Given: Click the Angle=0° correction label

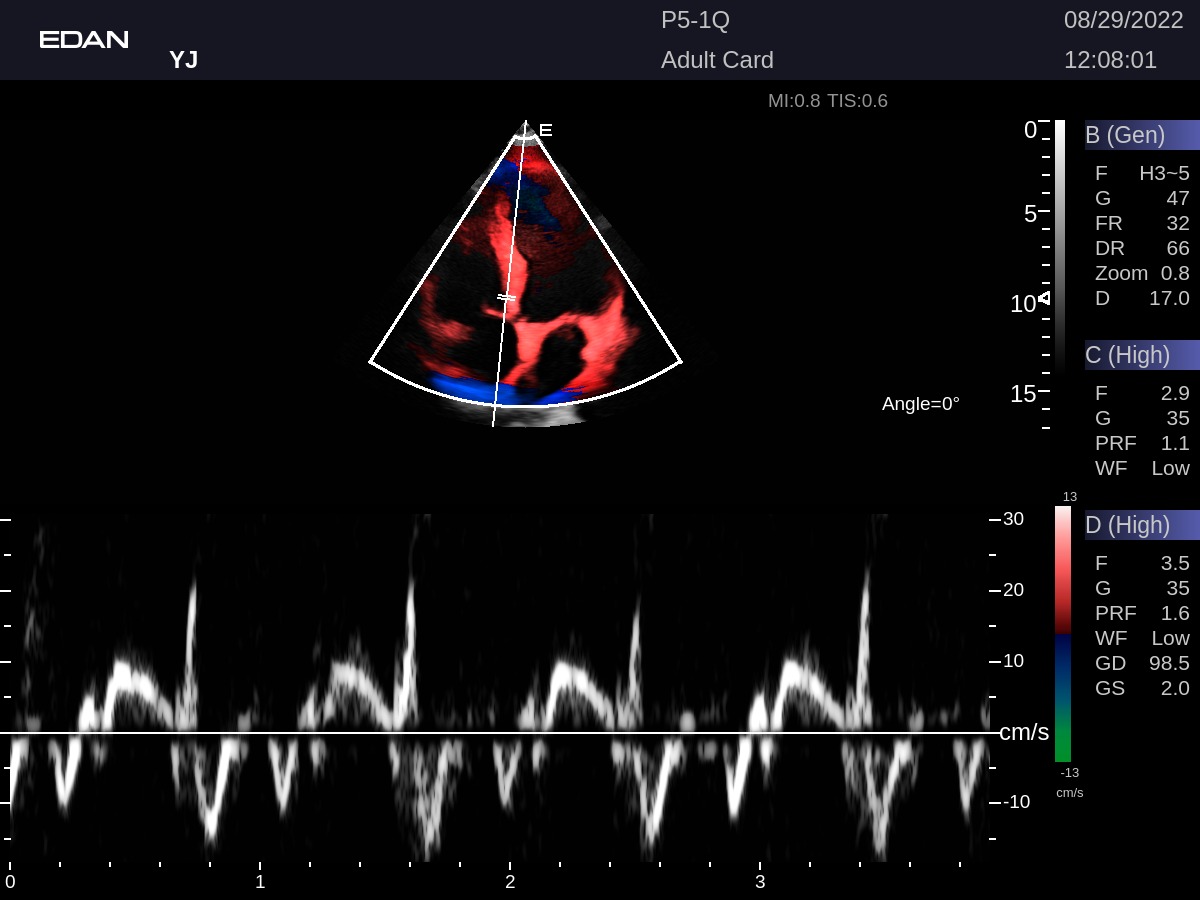Looking at the screenshot, I should coord(920,404).
